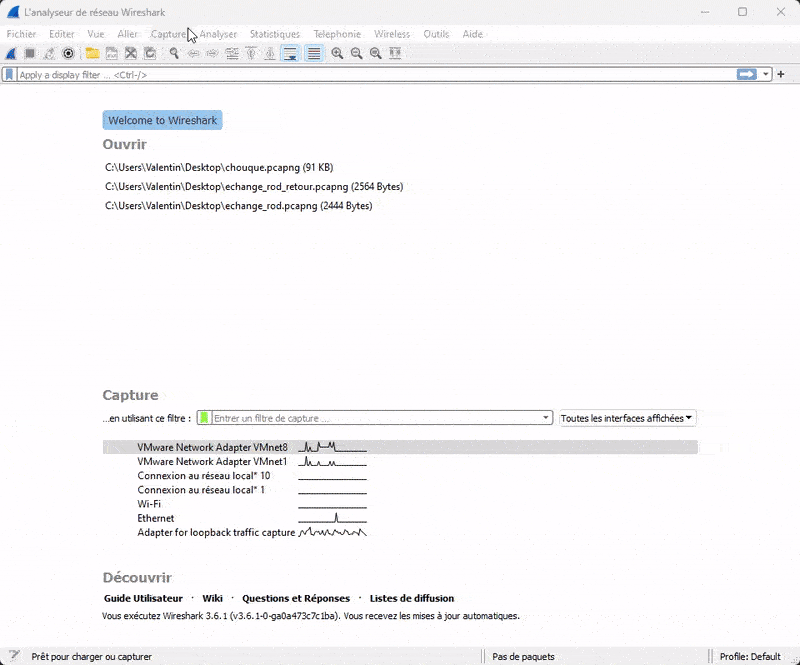Toggle auto-scroll during live capture

290,53
